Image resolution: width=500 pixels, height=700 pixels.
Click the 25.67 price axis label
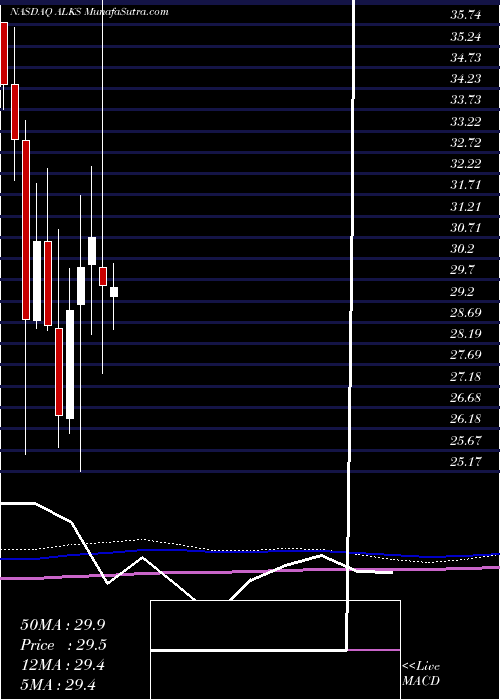click(466, 441)
